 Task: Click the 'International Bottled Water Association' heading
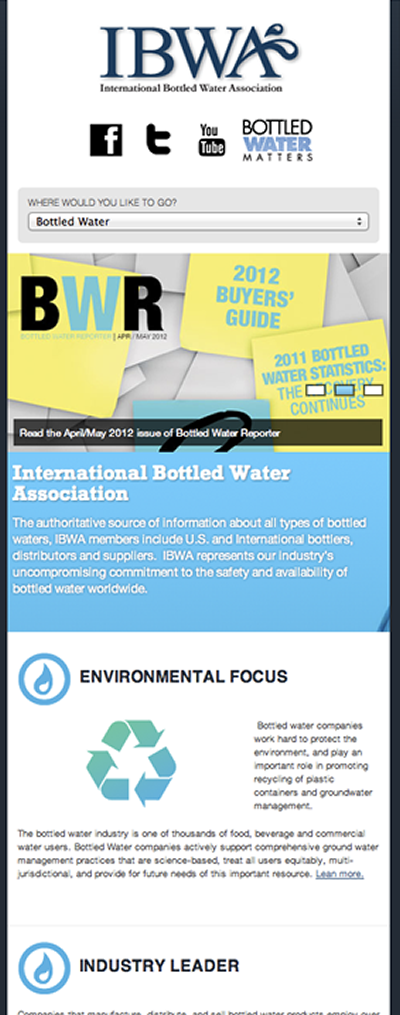tap(151, 483)
